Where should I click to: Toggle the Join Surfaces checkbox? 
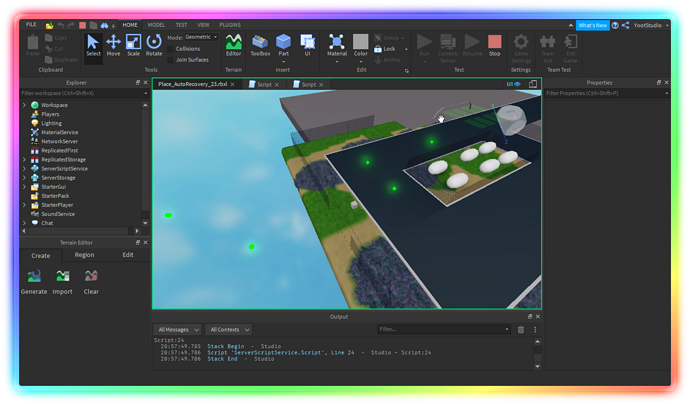pos(170,60)
